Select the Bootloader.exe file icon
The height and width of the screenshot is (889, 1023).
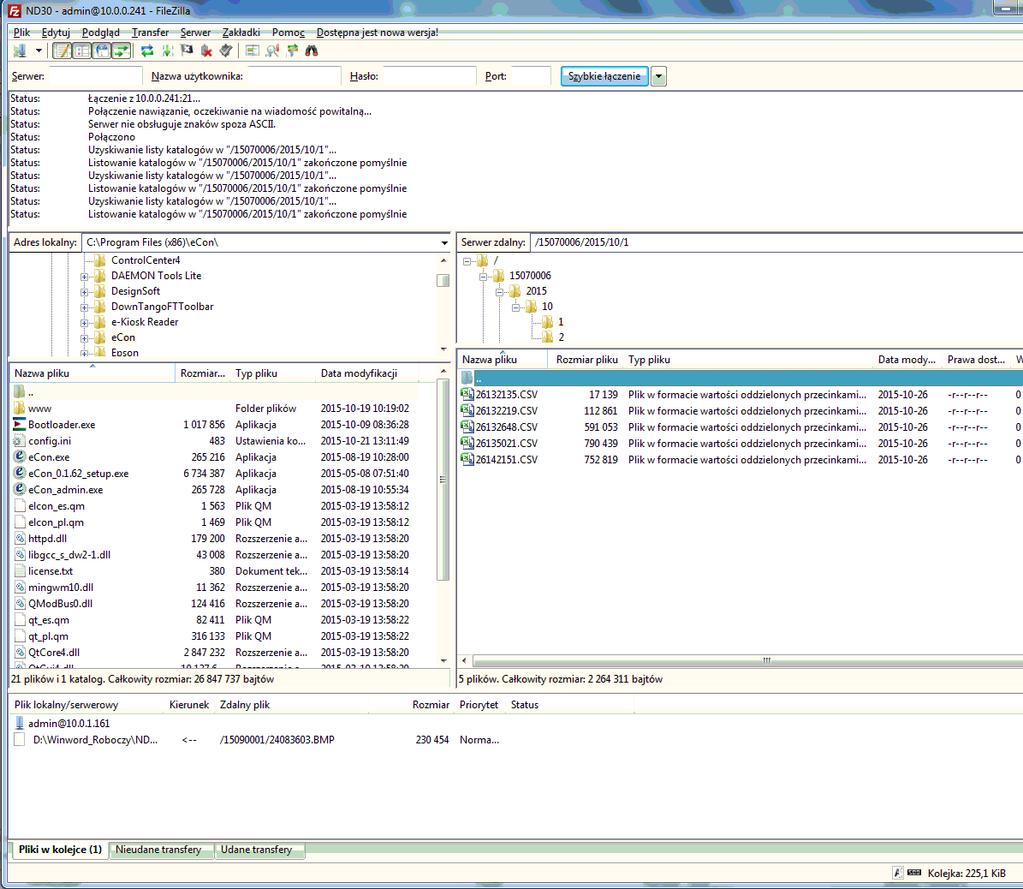click(x=20, y=425)
